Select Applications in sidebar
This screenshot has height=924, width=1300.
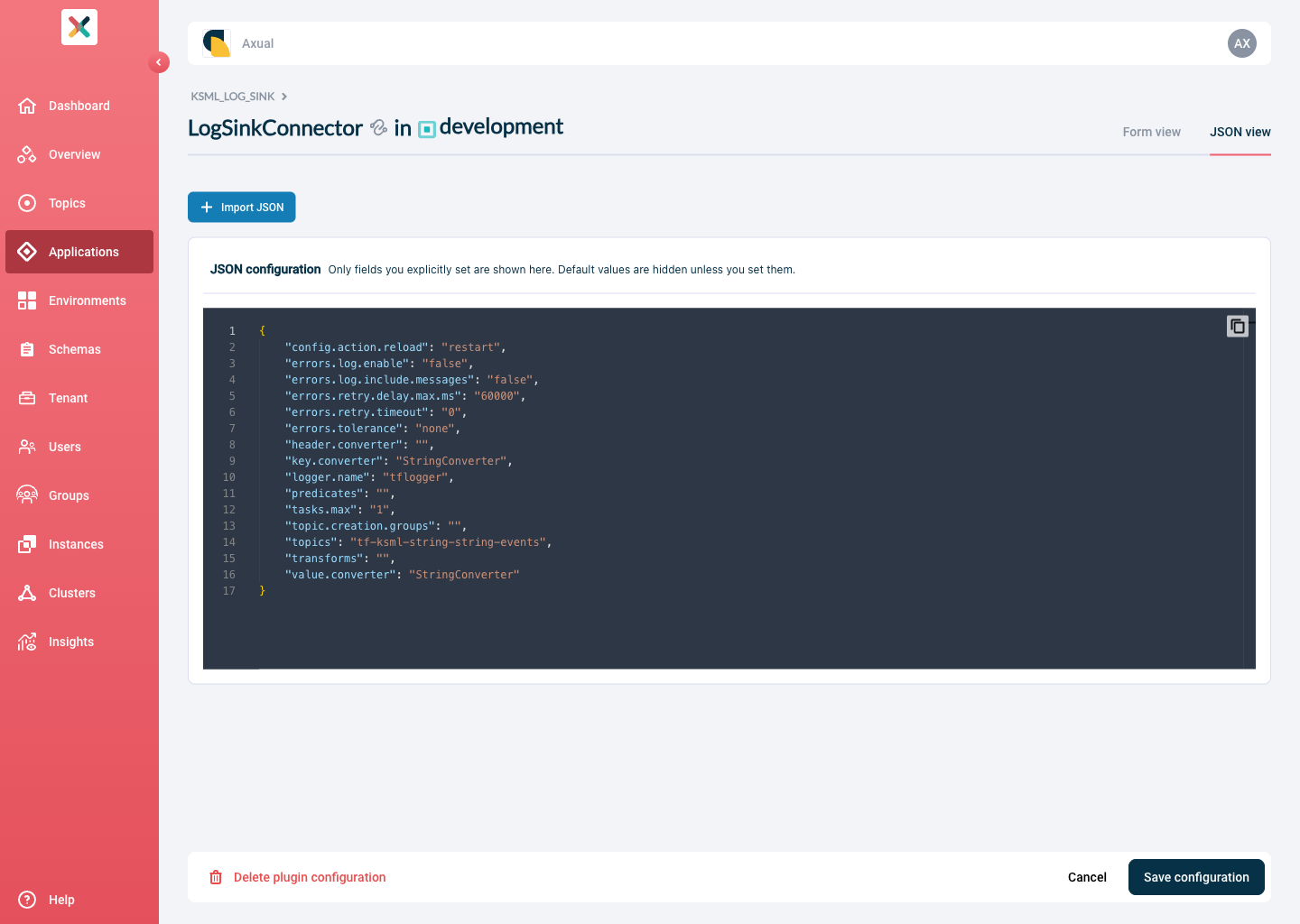79,252
